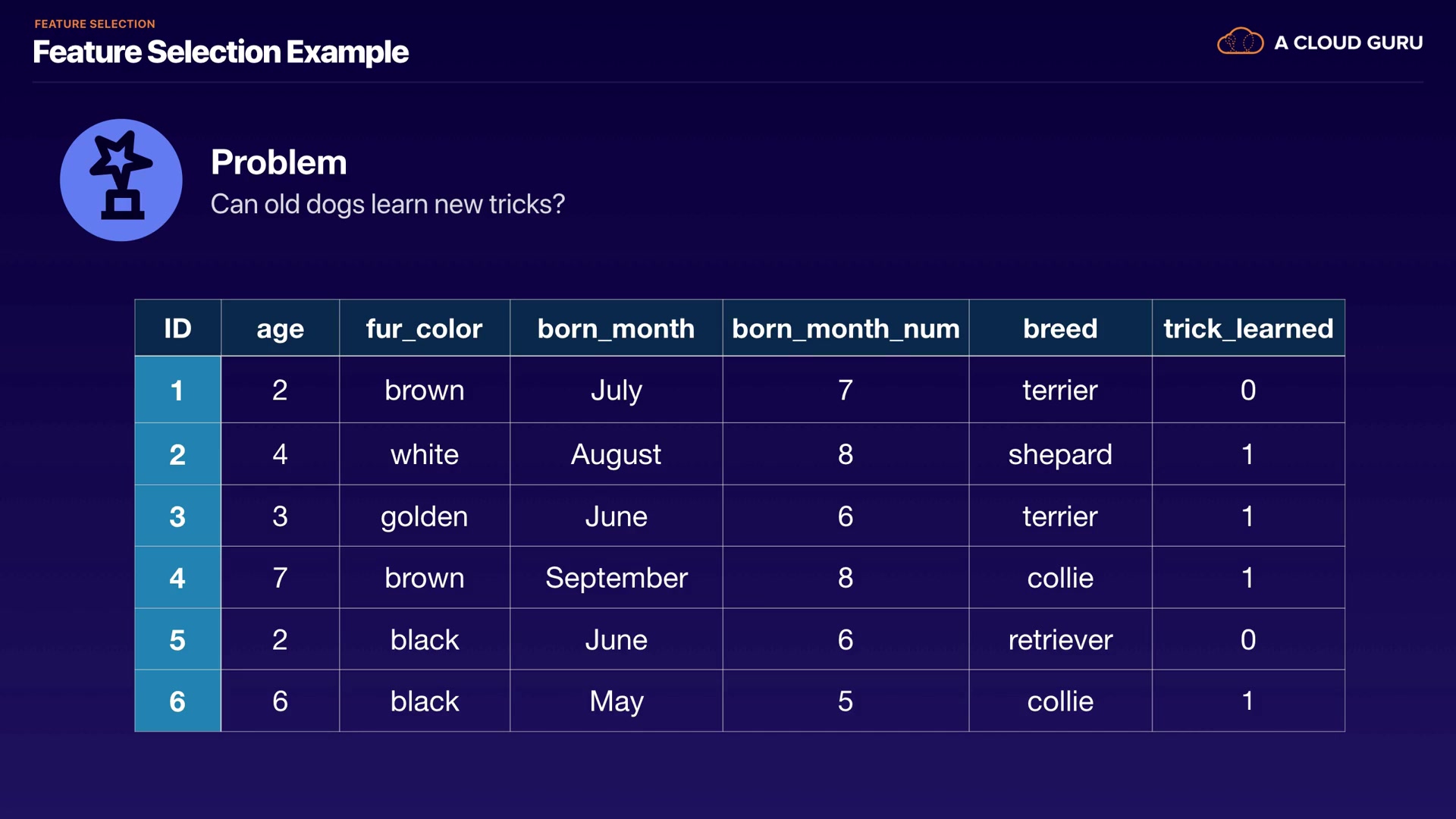The width and height of the screenshot is (1456, 819).
Task: Select the born_month_num column header
Action: [x=846, y=328]
